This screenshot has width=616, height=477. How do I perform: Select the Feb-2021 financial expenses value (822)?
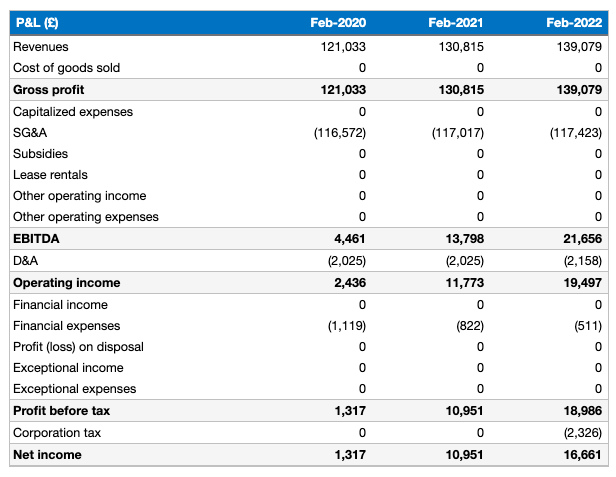coord(469,325)
